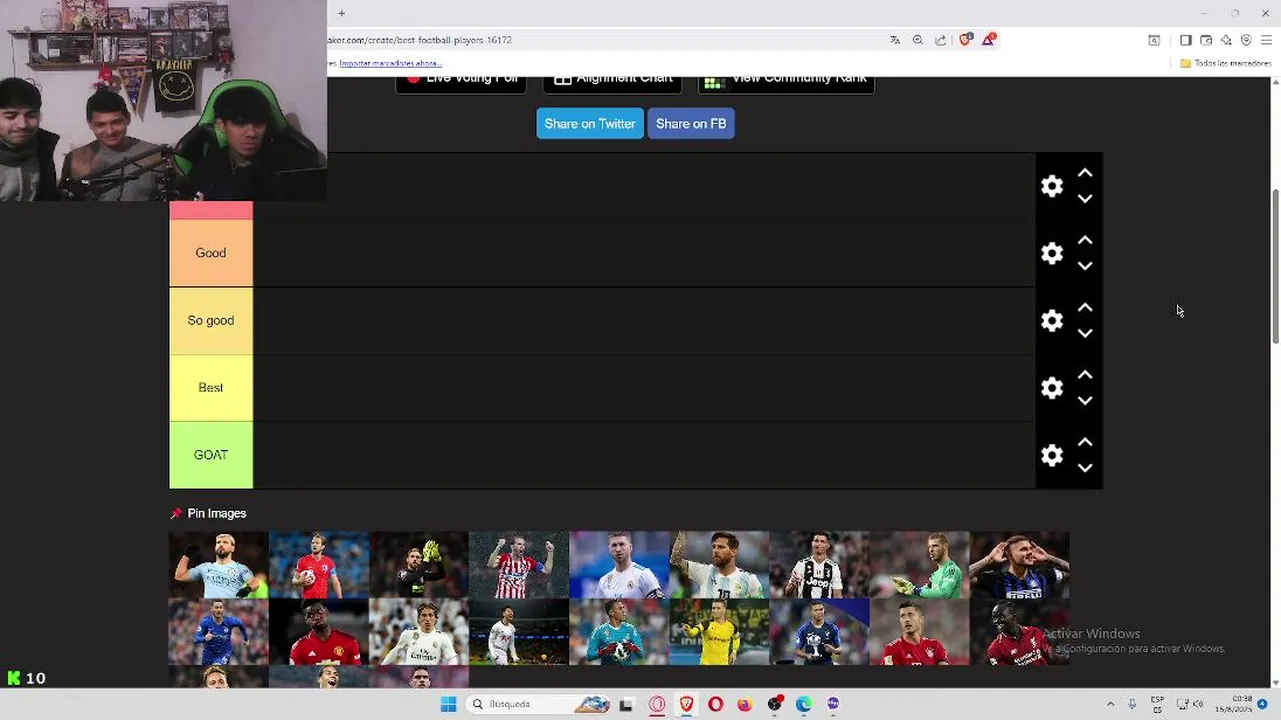
Task: Open Microsoft Edge from taskbar
Action: (x=803, y=704)
